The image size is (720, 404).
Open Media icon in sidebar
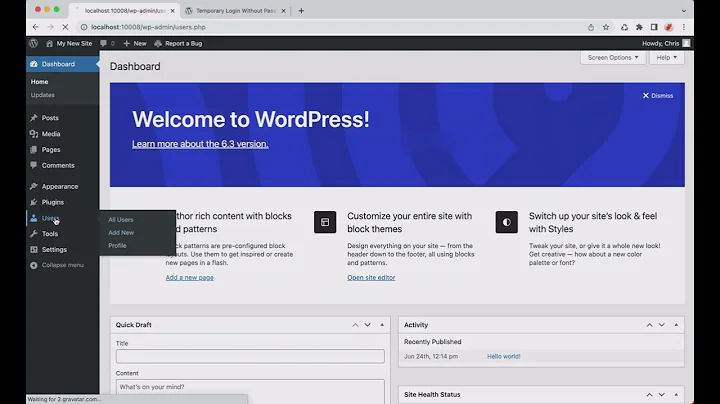(x=34, y=134)
